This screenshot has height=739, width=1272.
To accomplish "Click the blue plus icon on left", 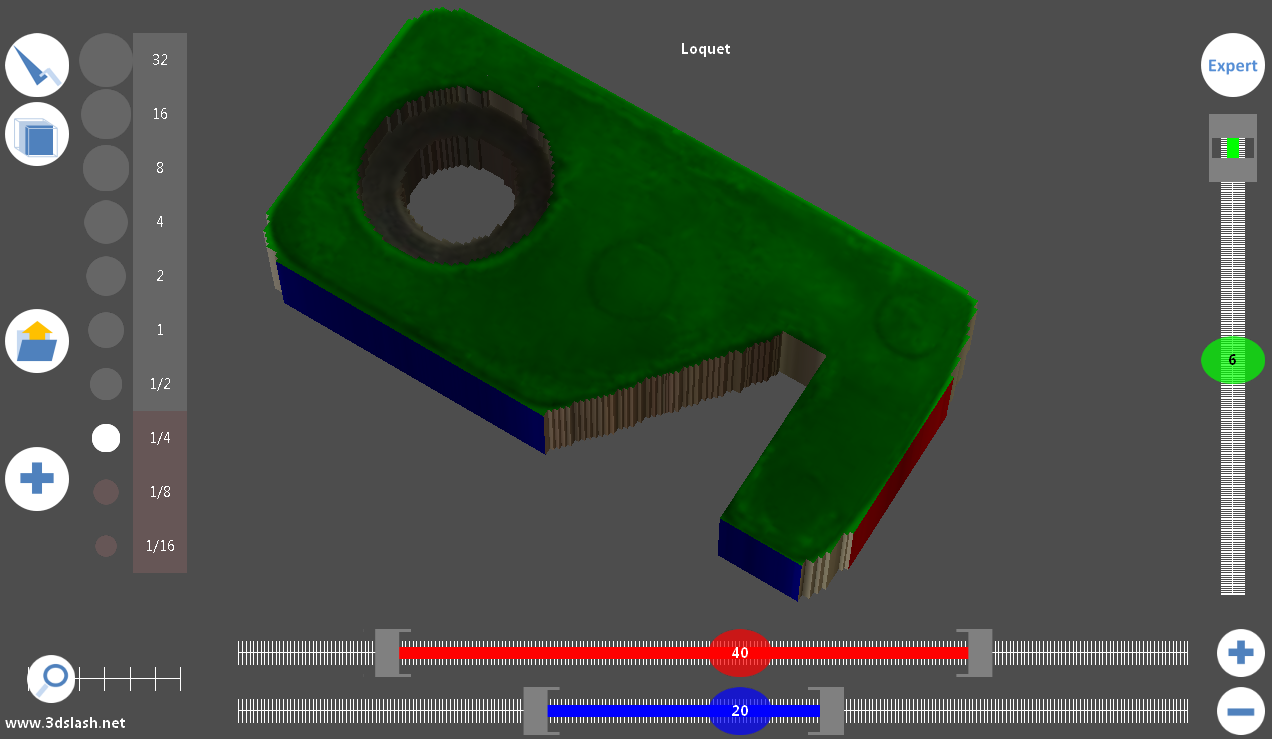I will click(x=37, y=479).
